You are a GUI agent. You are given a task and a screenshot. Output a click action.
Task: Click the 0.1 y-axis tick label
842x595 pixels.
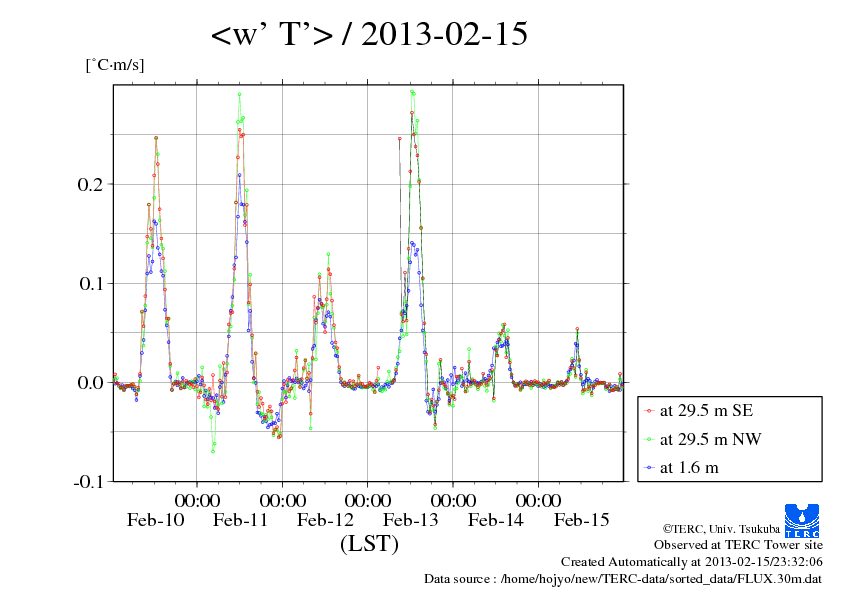tap(92, 283)
